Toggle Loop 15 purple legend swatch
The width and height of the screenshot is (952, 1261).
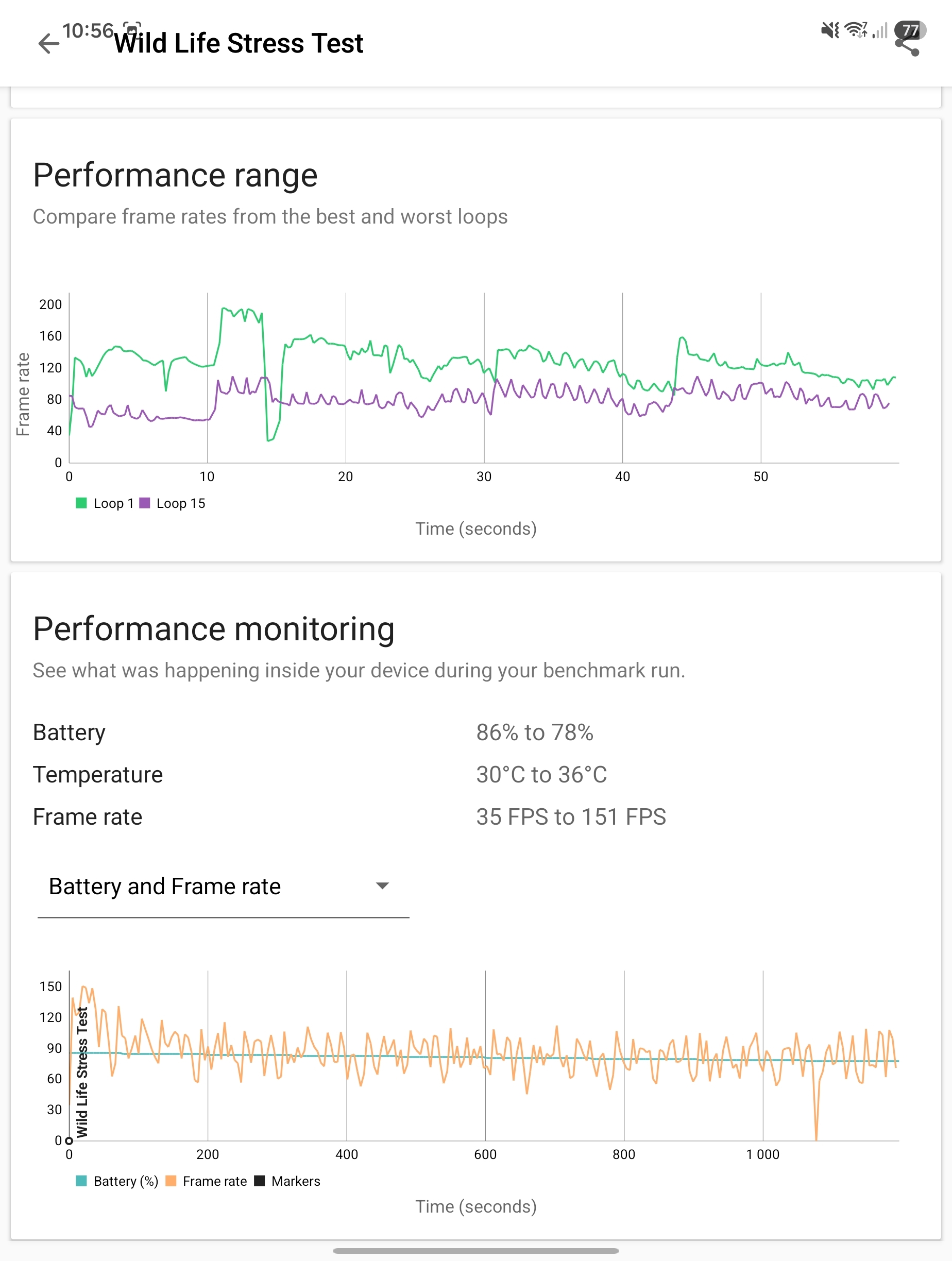point(144,503)
